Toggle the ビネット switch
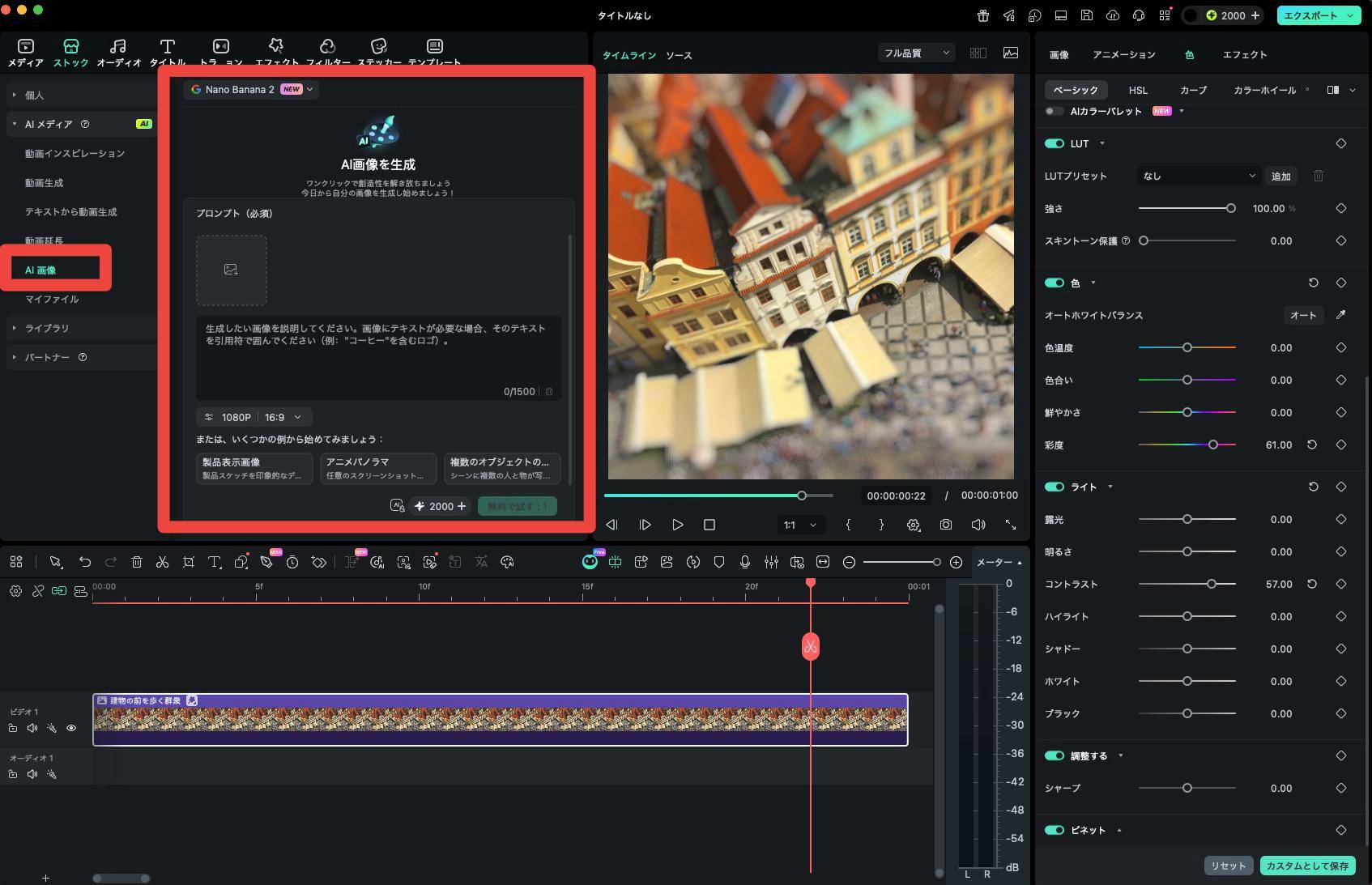 pyautogui.click(x=1054, y=830)
